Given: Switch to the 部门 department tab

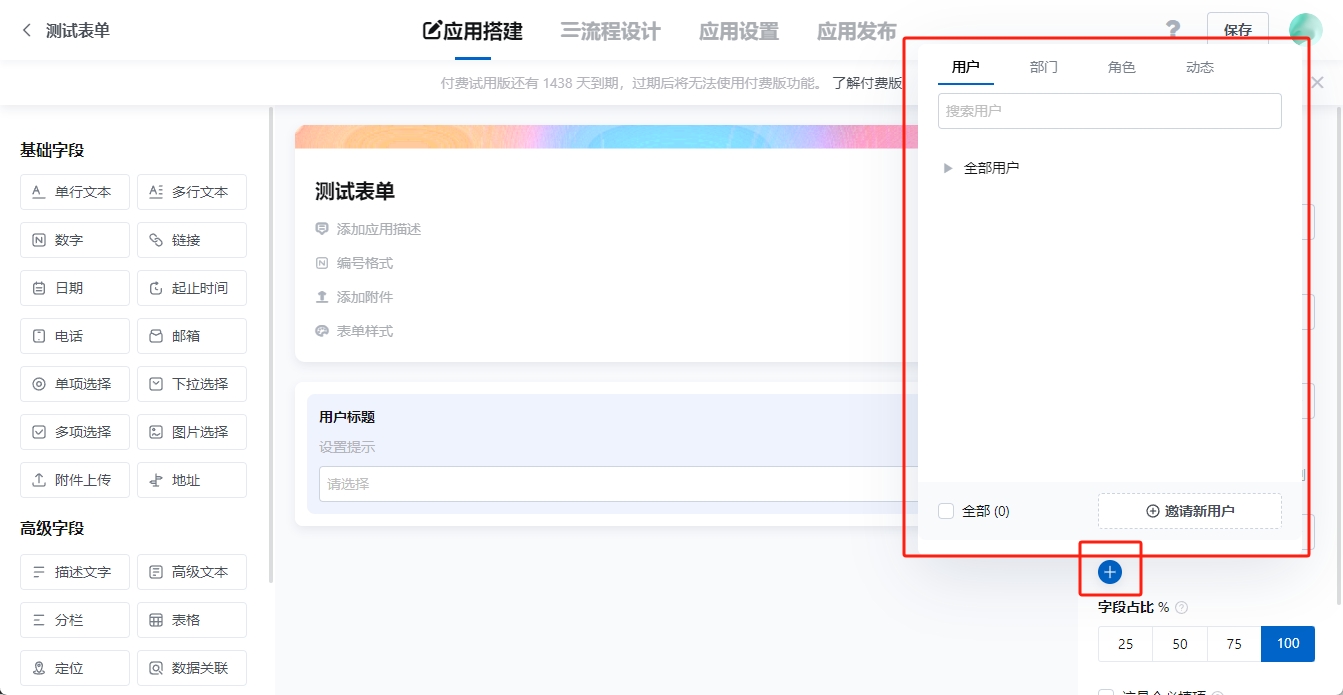Looking at the screenshot, I should (1043, 66).
